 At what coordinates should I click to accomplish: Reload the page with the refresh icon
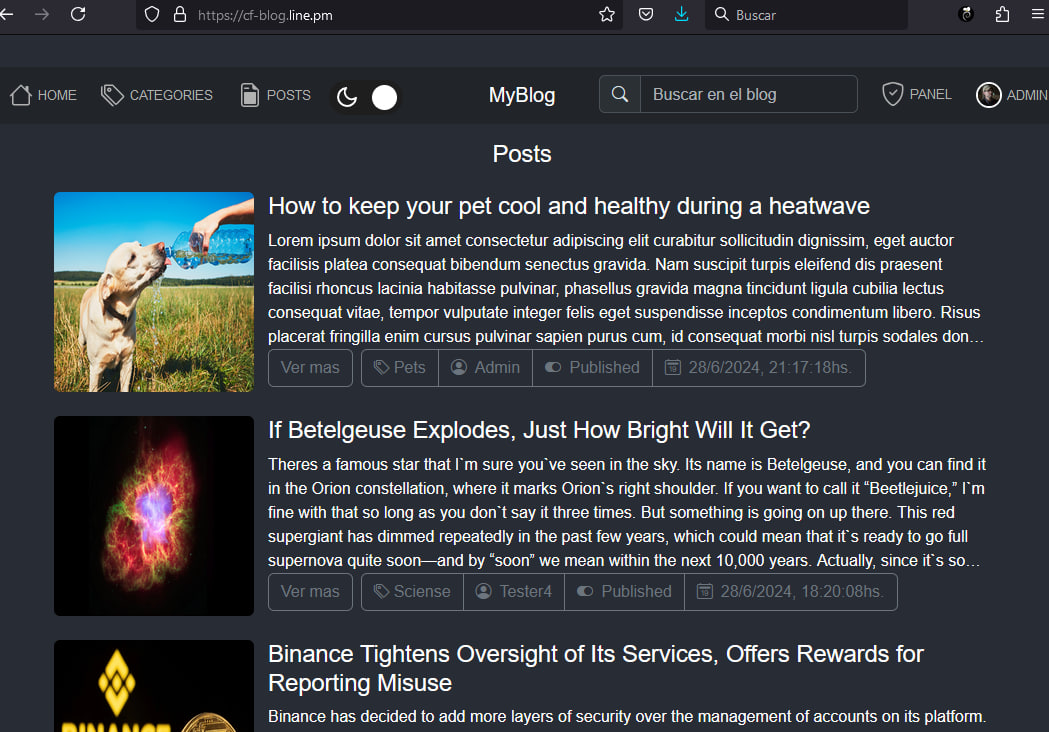tap(78, 14)
